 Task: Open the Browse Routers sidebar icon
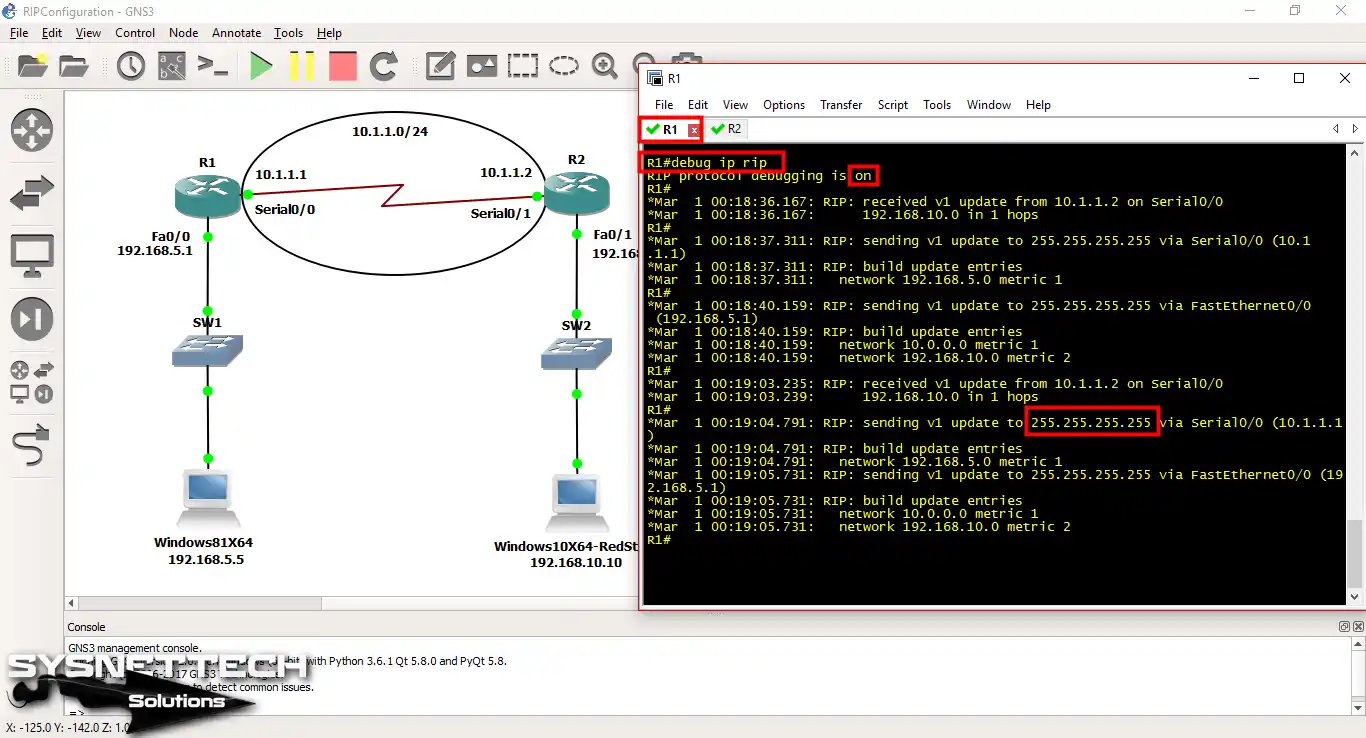coord(31,130)
